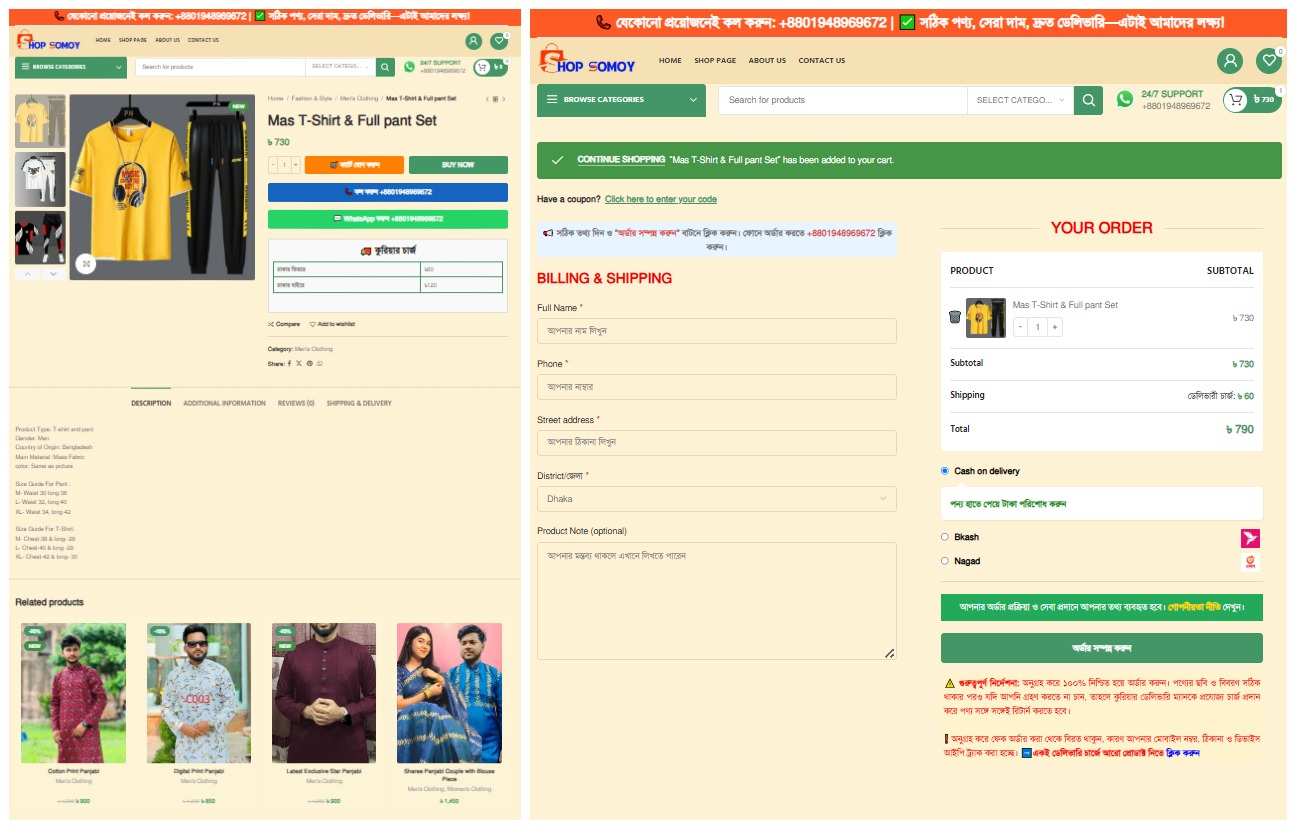
Task: Open the District dropdown showing Dhaka
Action: coord(716,498)
